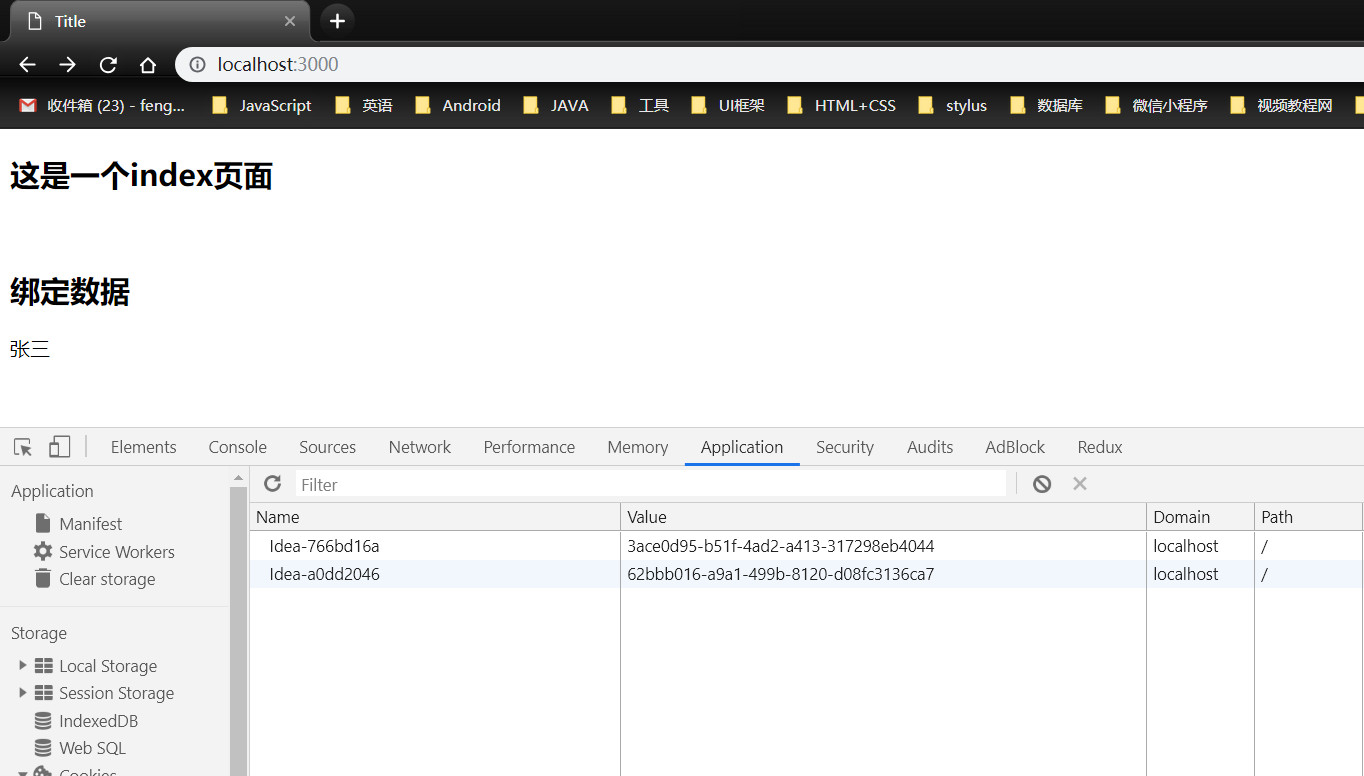The width and height of the screenshot is (1364, 776).
Task: Sort by the Path column header
Action: click(x=1308, y=517)
